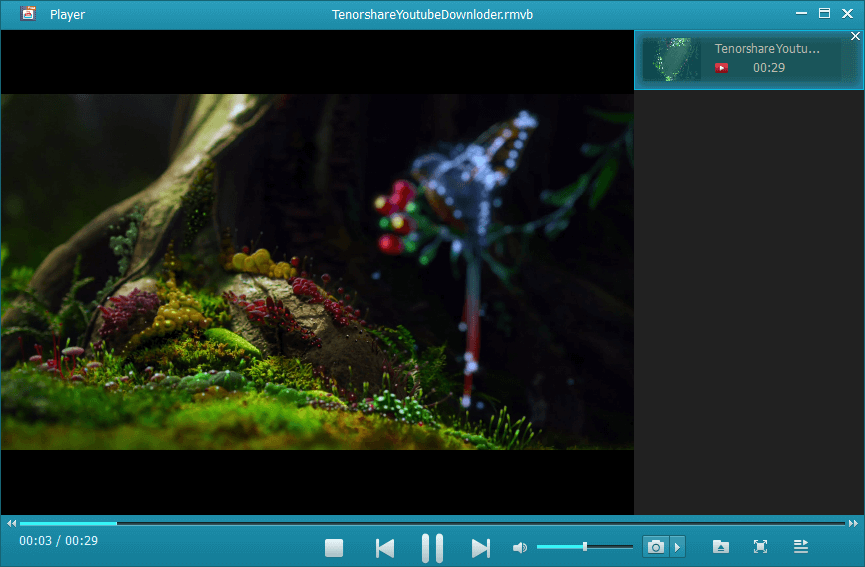Adjust the volume slider
Image resolution: width=865 pixels, height=567 pixels.
point(585,547)
